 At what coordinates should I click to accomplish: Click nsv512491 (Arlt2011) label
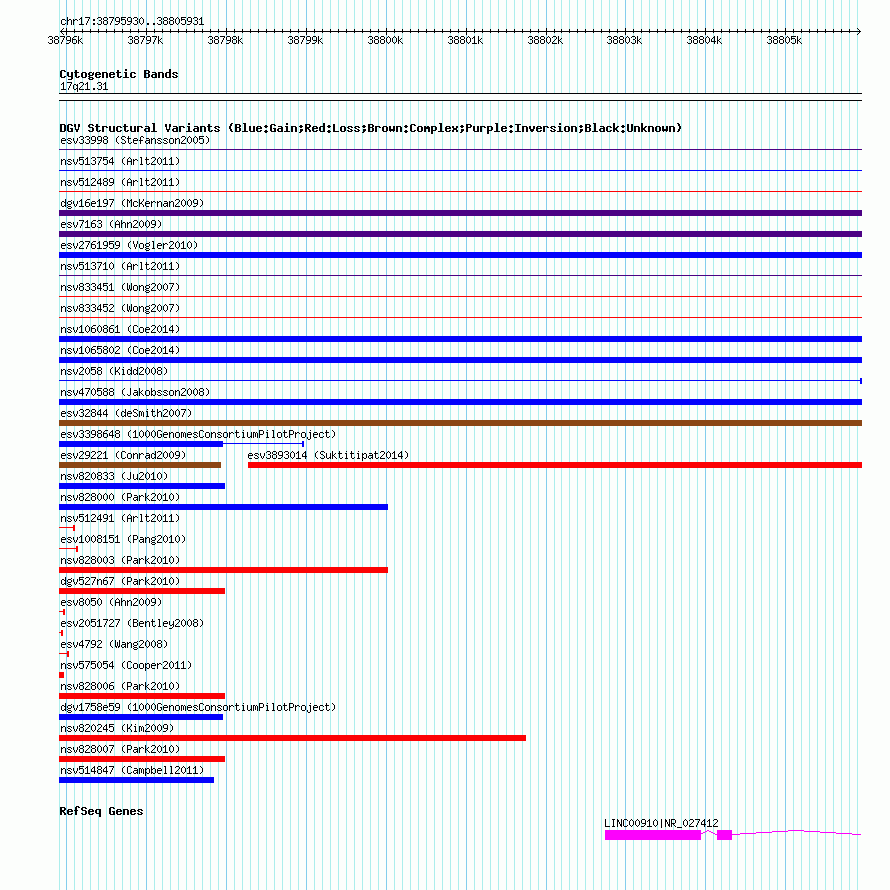[120, 518]
